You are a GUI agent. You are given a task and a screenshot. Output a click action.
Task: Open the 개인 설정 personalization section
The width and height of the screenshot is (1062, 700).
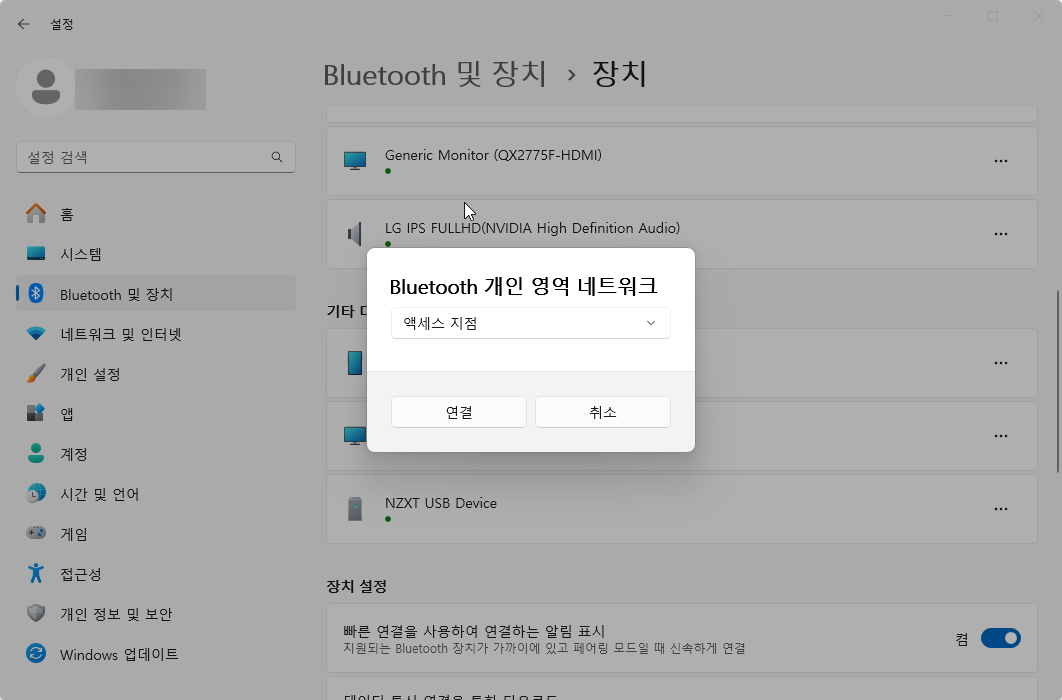point(100,373)
